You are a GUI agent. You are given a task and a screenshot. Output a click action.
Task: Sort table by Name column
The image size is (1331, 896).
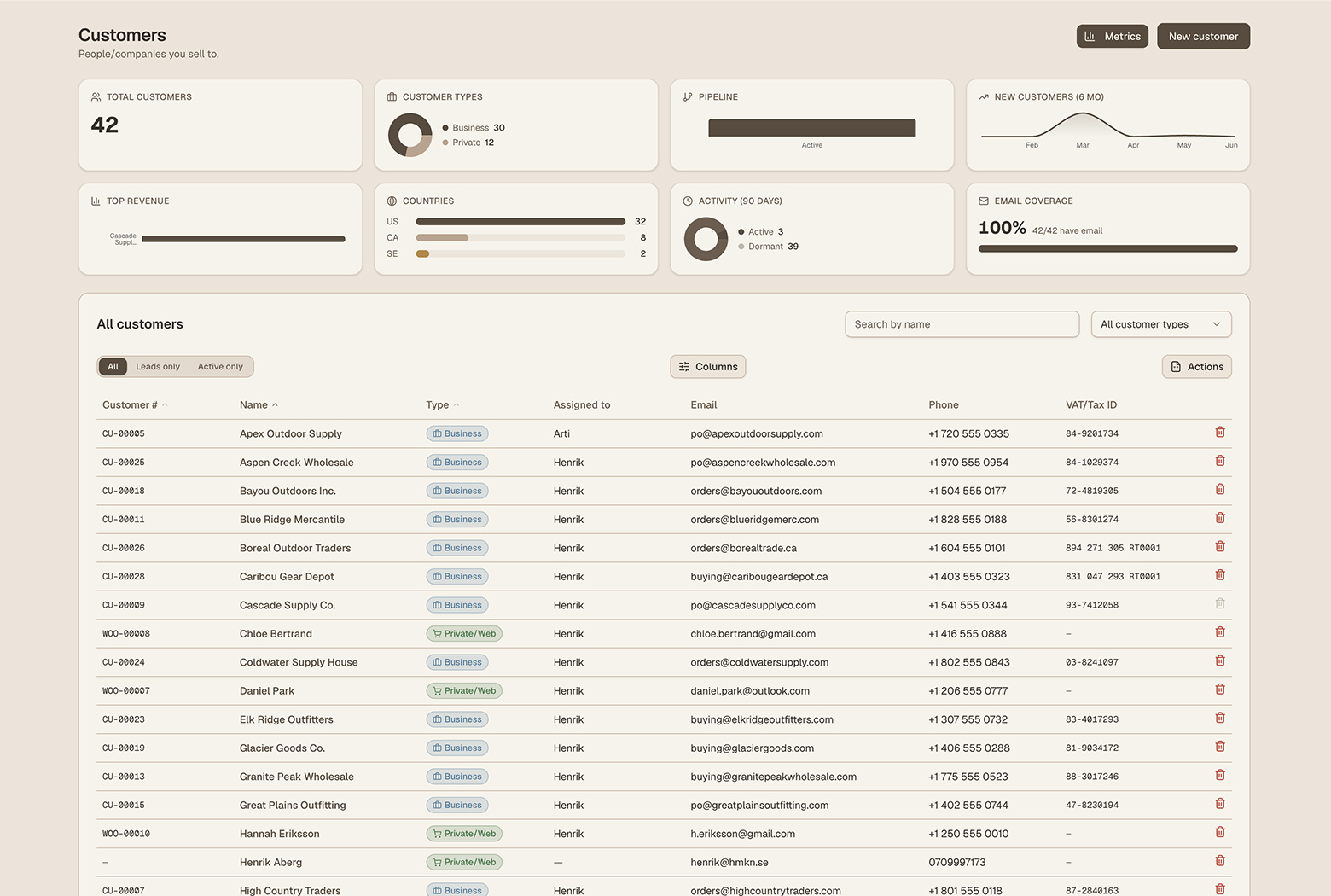(x=259, y=405)
